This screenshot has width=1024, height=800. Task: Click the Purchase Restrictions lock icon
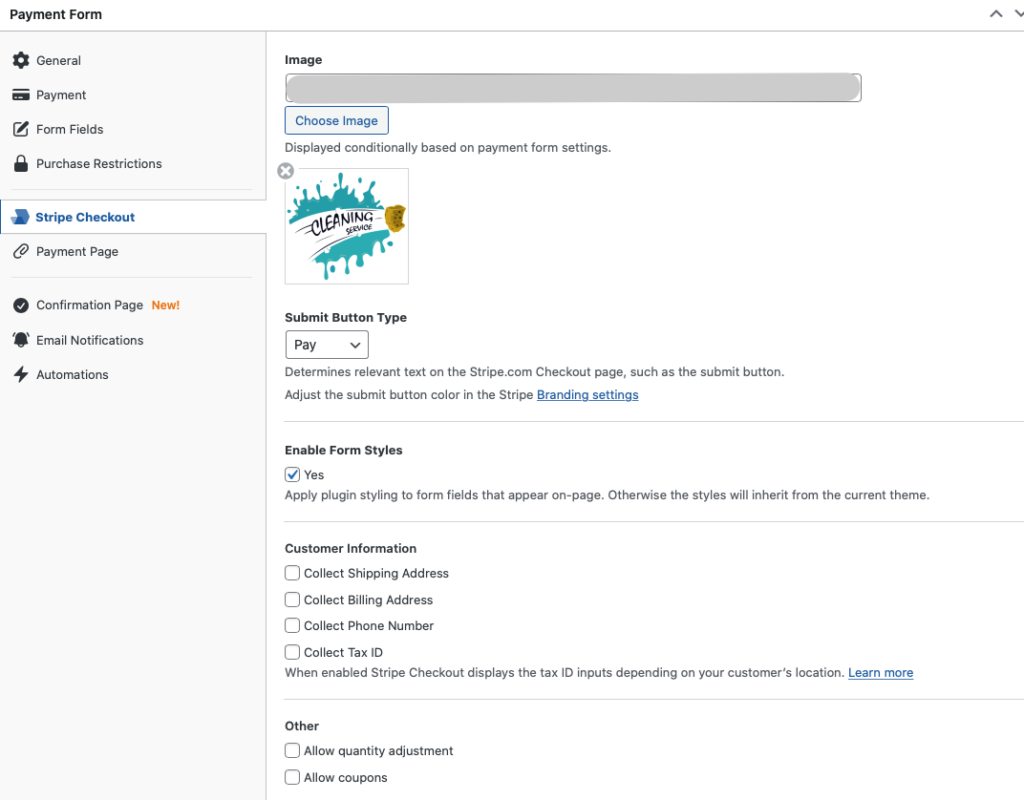[x=20, y=163]
